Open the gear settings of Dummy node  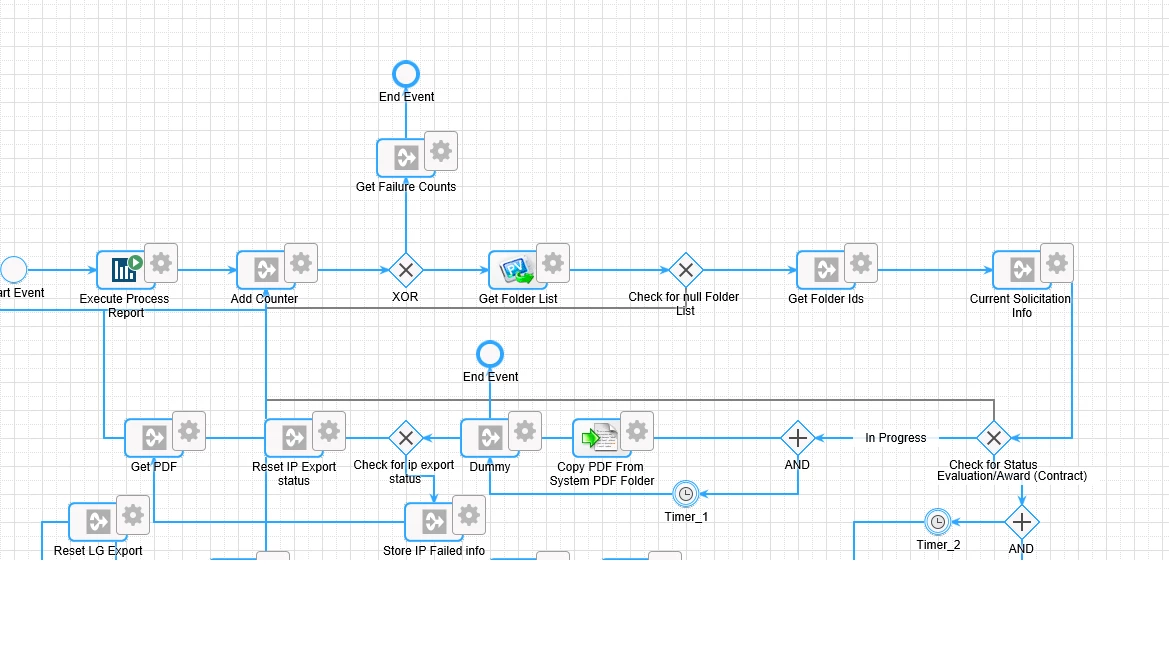[x=525, y=431]
